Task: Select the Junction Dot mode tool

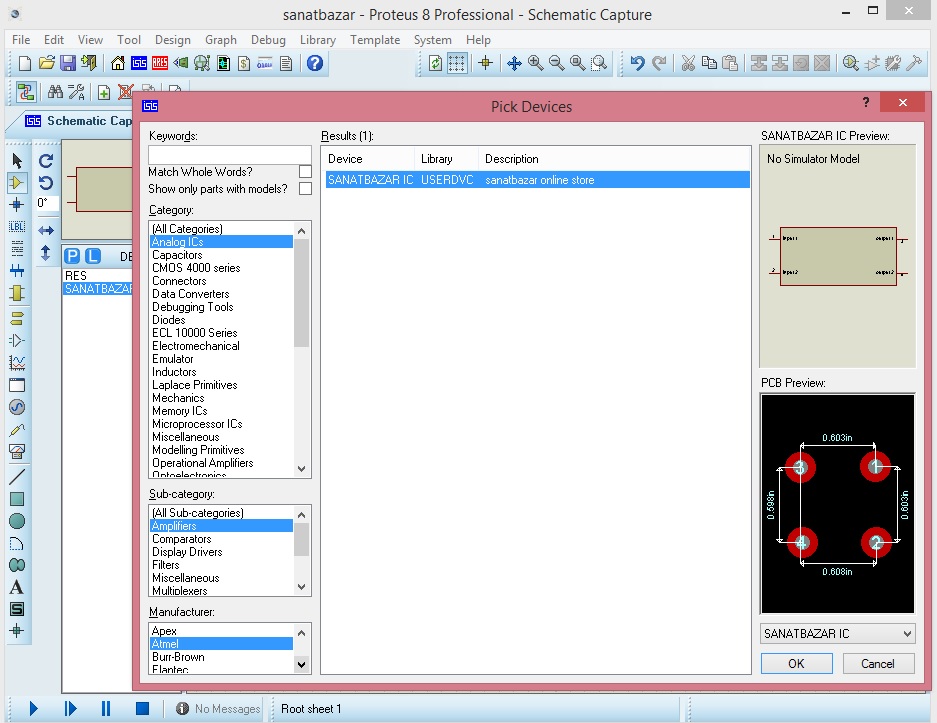Action: point(17,204)
